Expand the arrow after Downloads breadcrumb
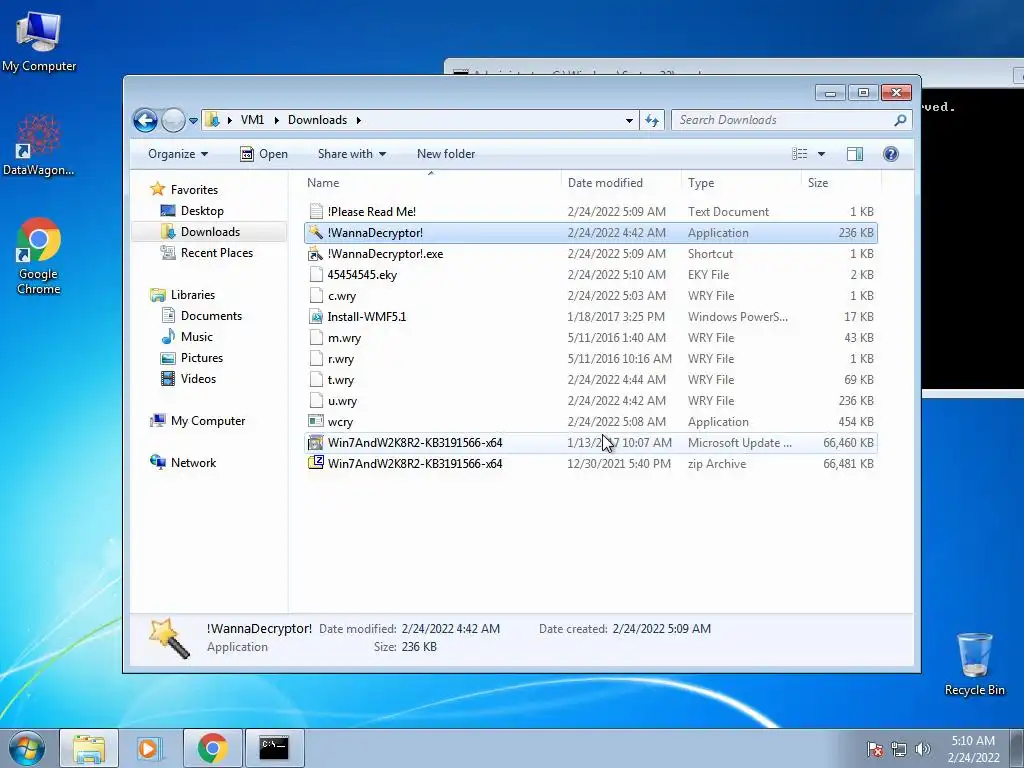The height and width of the screenshot is (768, 1024). (359, 120)
